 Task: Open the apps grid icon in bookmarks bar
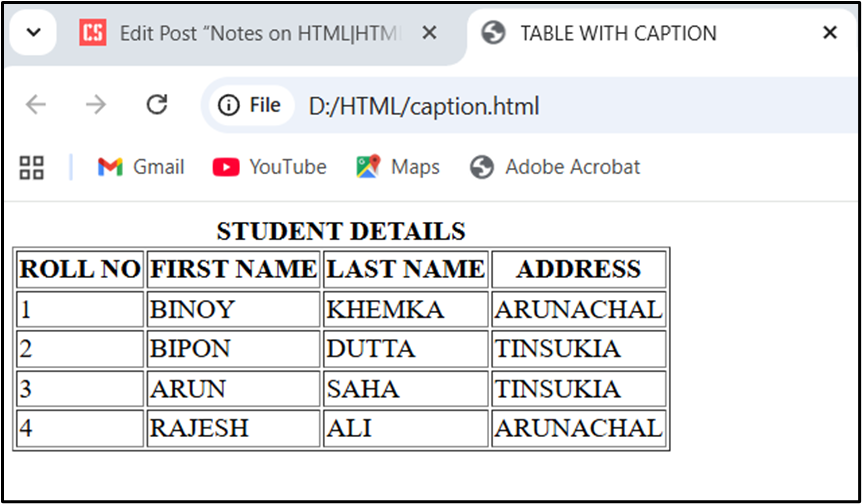[32, 167]
